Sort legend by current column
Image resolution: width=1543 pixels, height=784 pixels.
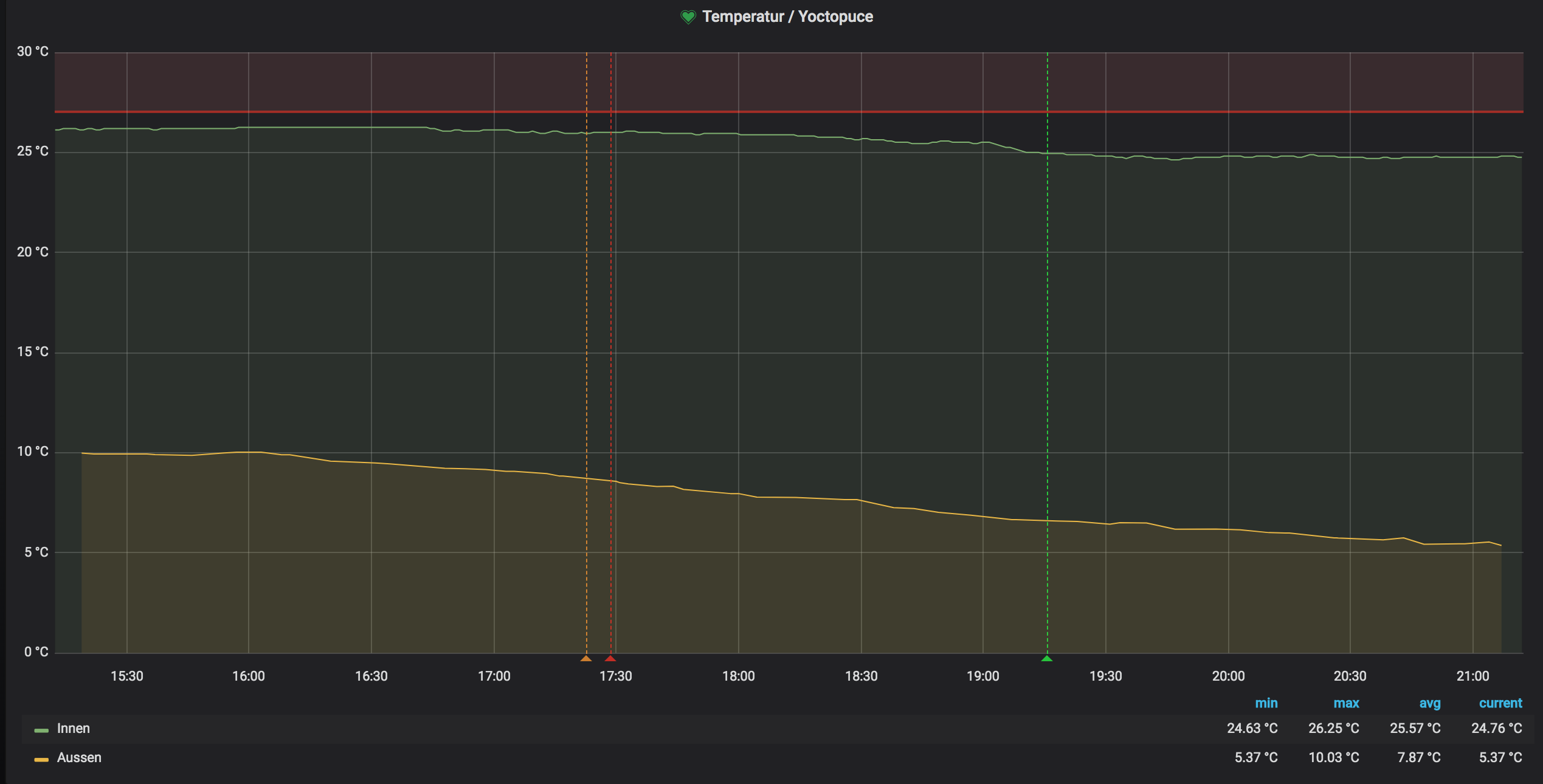pos(1500,703)
